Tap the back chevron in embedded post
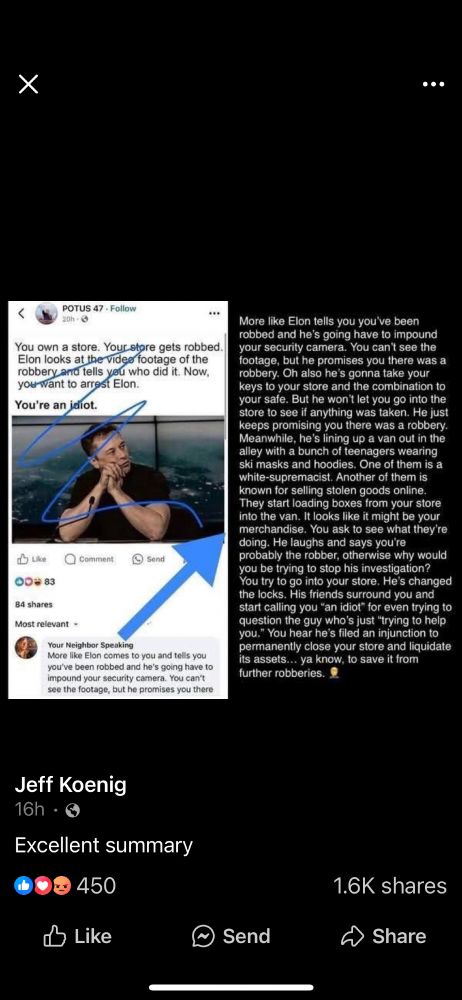 pos(20,313)
